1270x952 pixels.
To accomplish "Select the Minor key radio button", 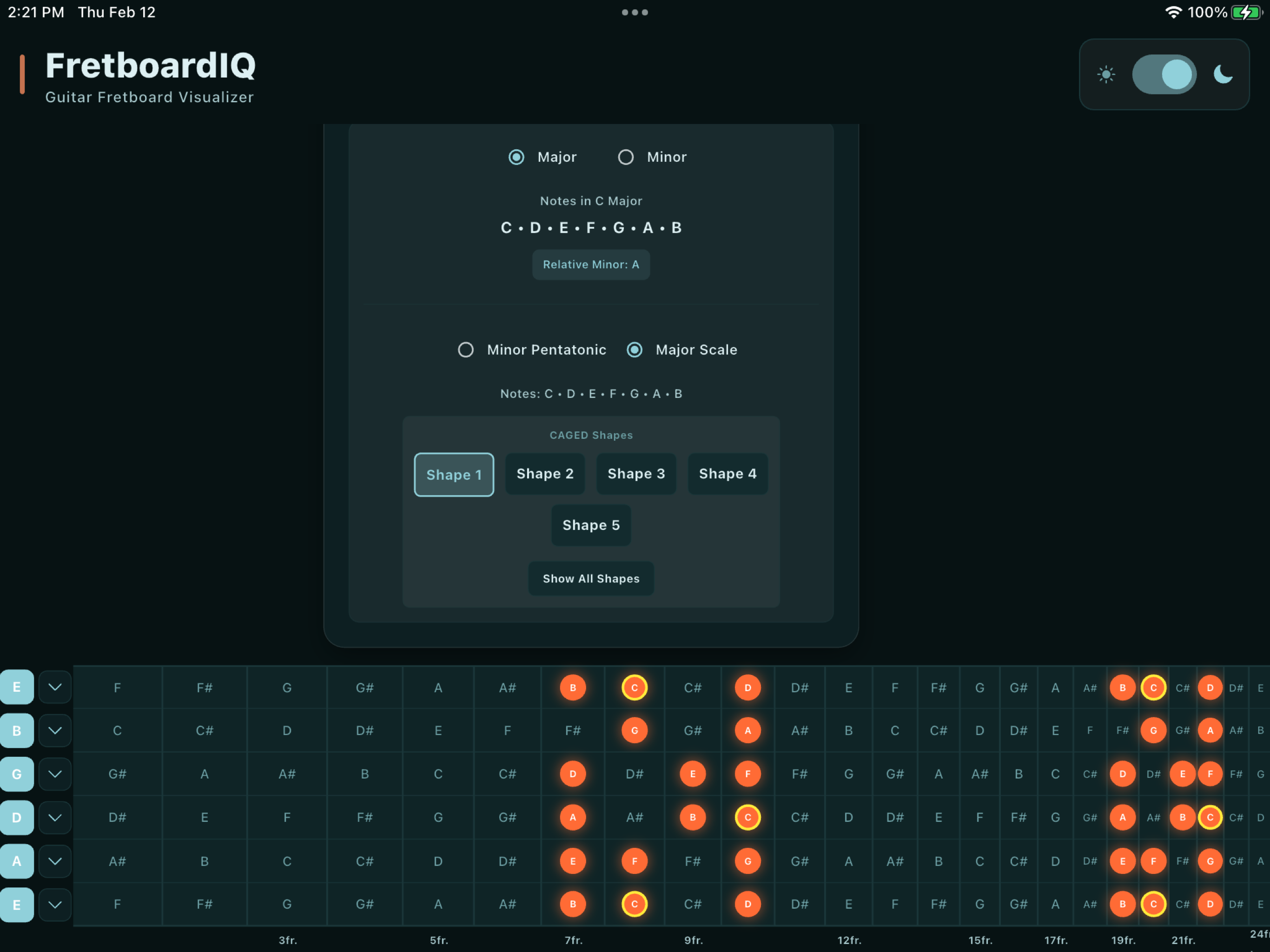I will [626, 157].
